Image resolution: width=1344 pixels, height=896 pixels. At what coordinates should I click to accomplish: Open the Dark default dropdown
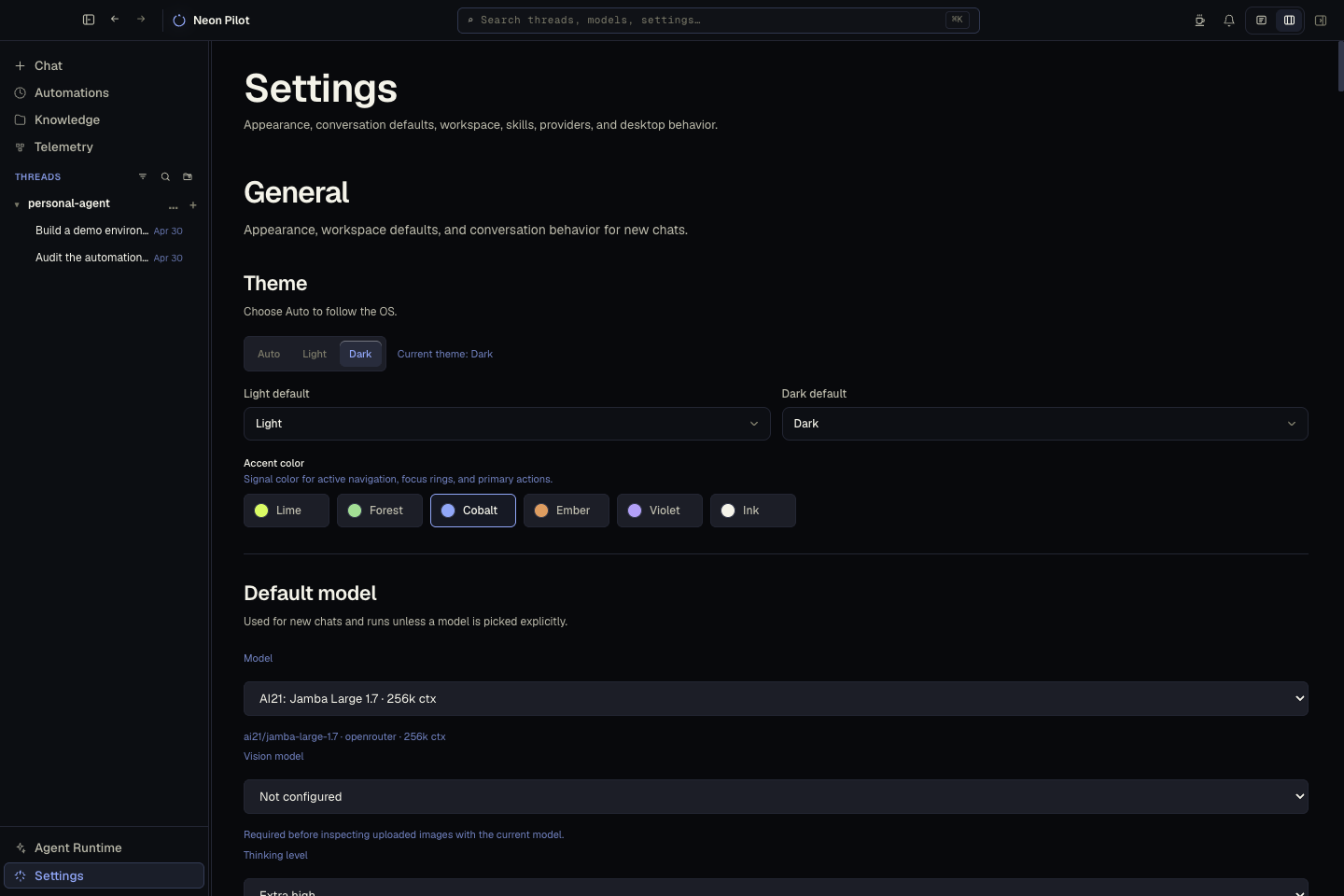pyautogui.click(x=1044, y=424)
